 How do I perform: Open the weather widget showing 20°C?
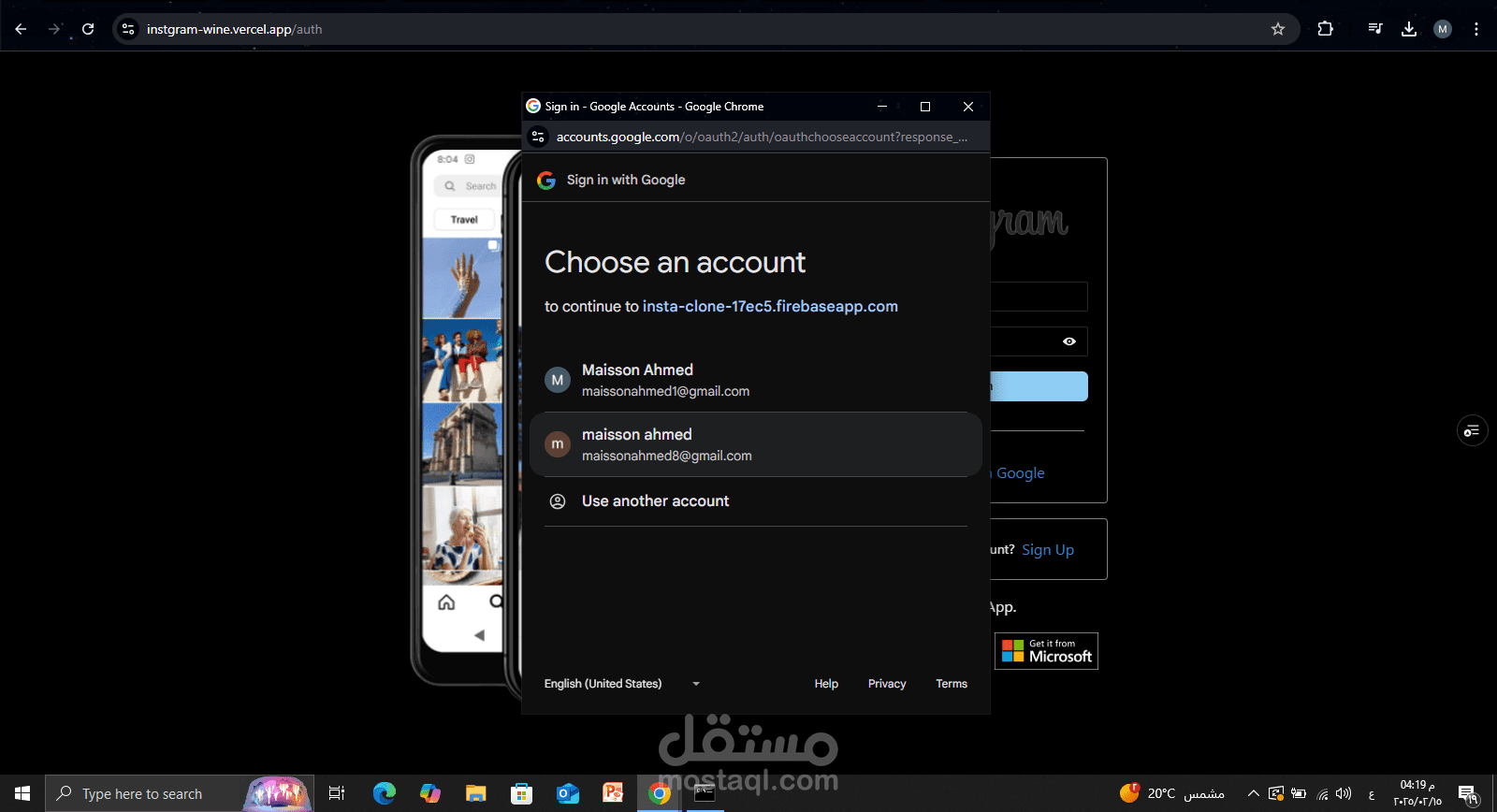tap(1172, 793)
